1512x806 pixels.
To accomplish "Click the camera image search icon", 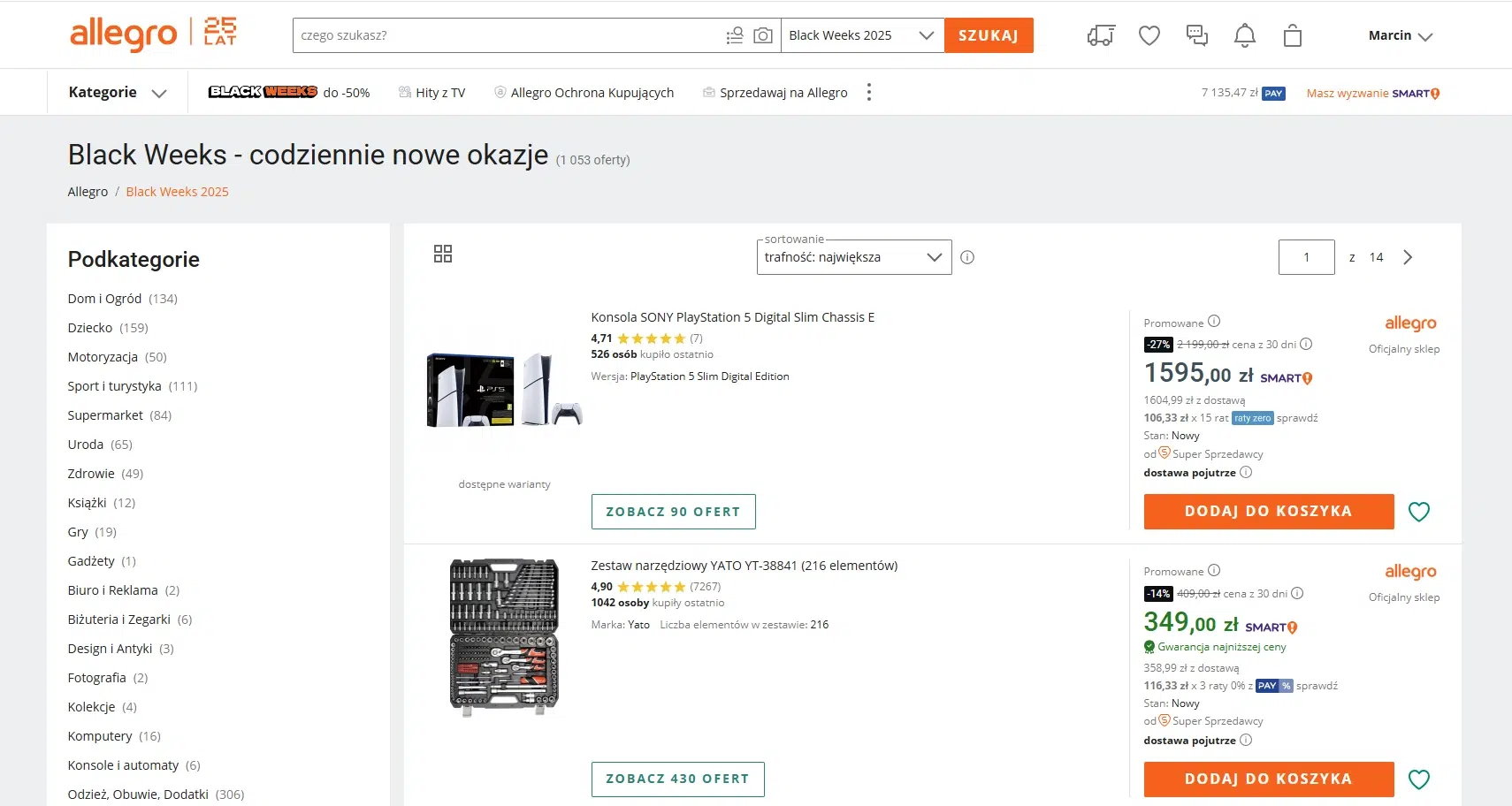I will tap(762, 35).
